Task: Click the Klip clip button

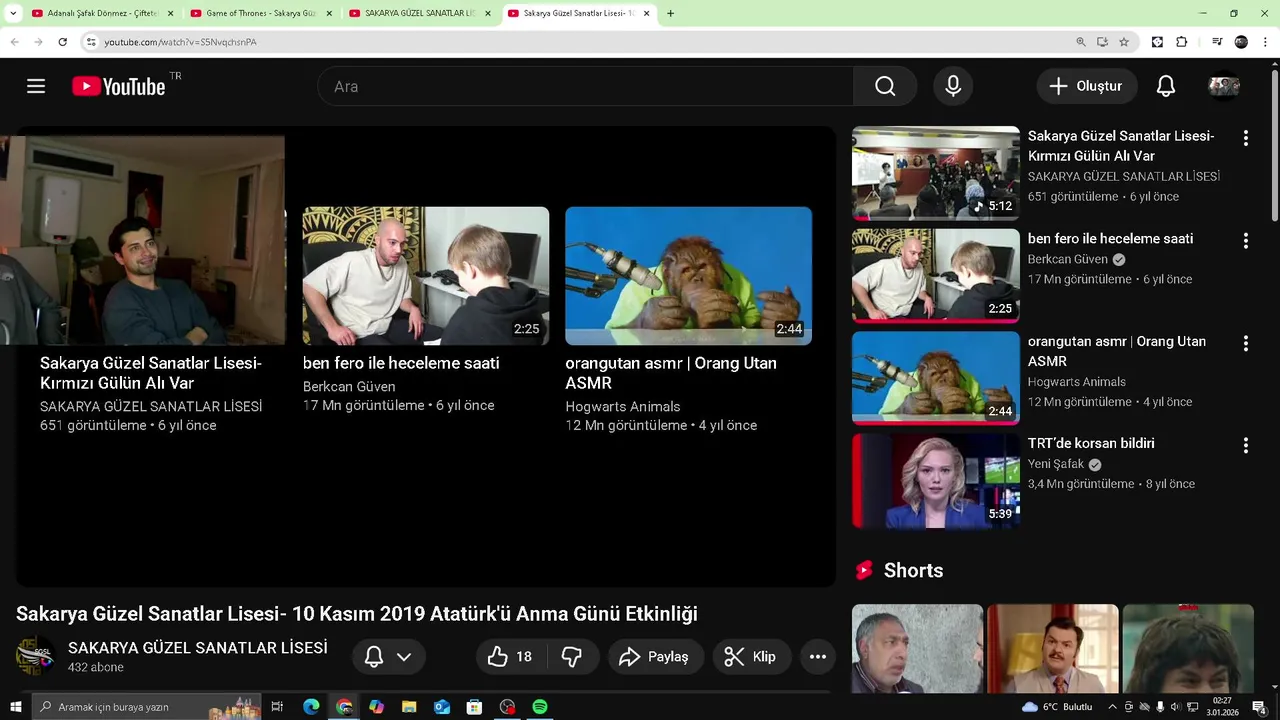Action: (x=751, y=657)
